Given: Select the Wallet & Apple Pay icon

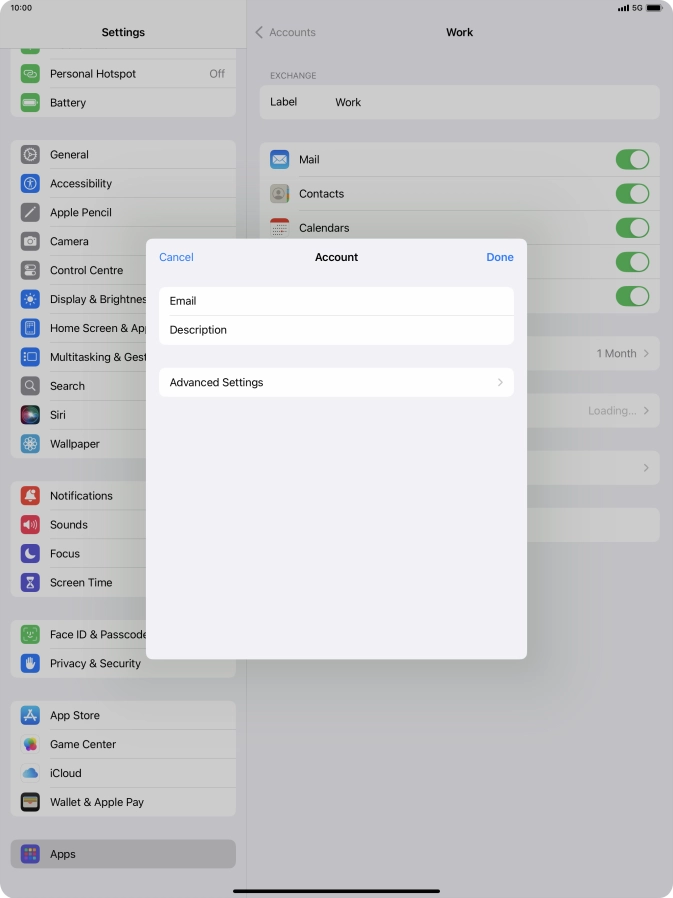Looking at the screenshot, I should tap(30, 803).
